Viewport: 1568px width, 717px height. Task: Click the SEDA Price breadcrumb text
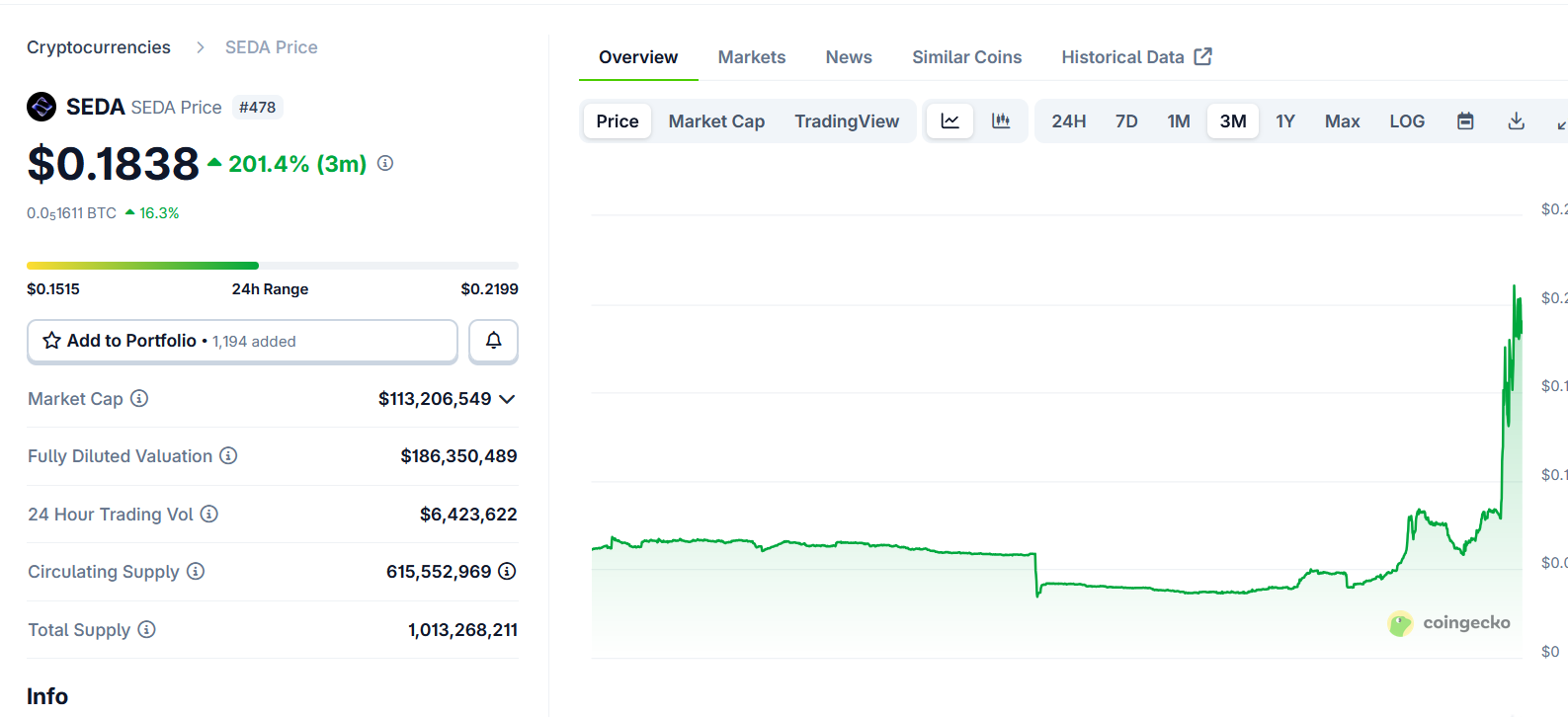[x=272, y=47]
